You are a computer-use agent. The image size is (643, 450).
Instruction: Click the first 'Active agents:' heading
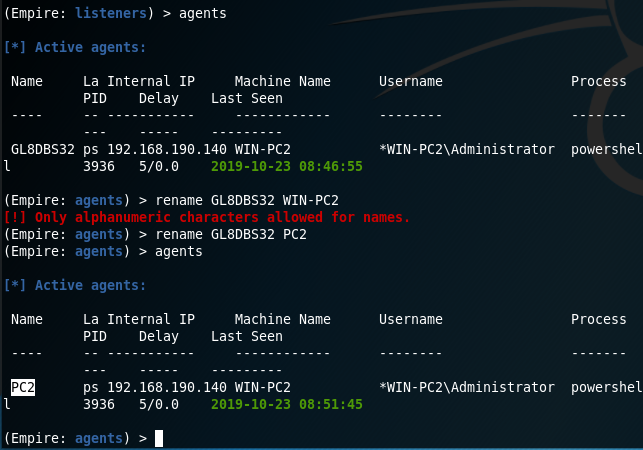(x=75, y=47)
